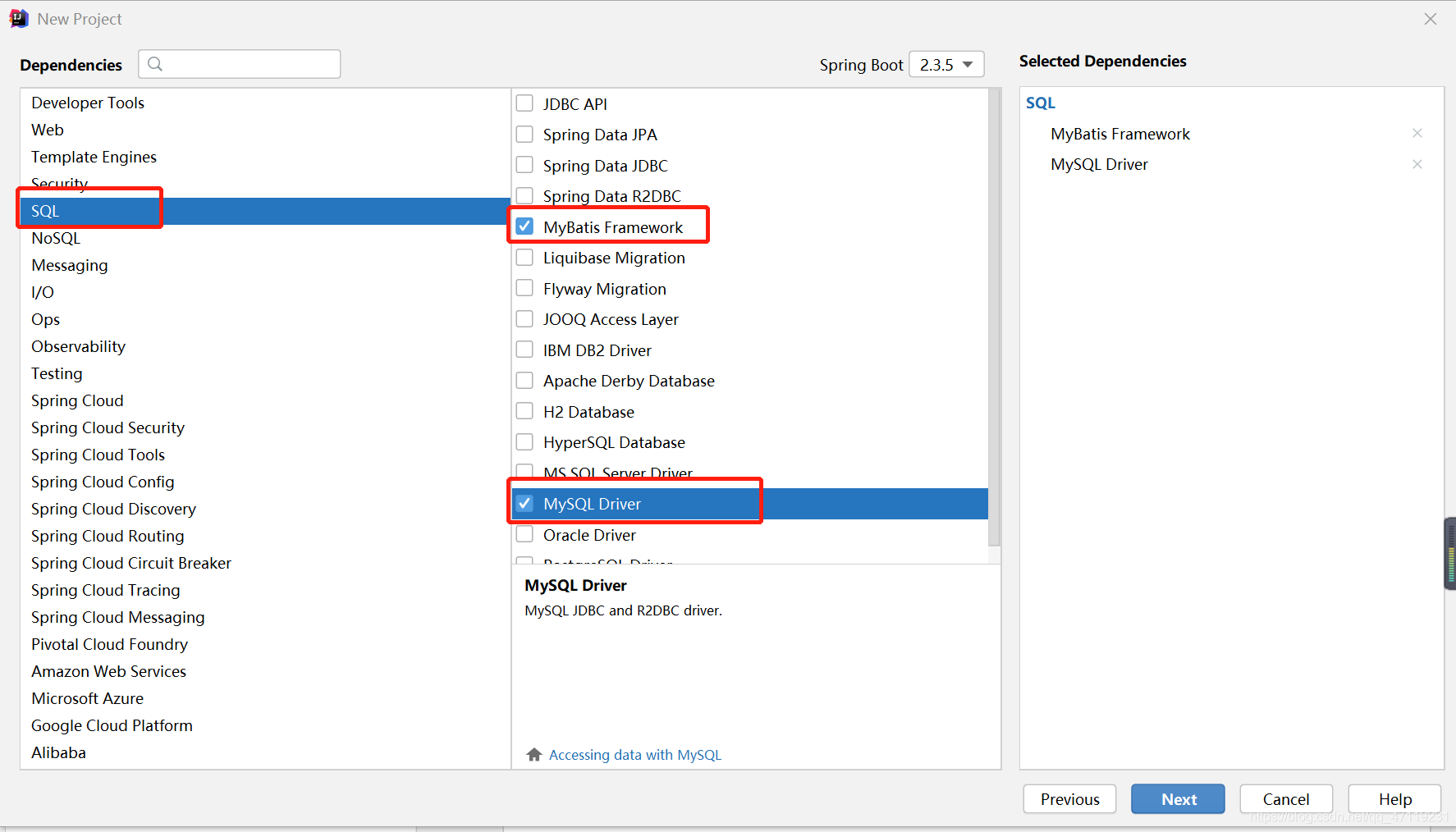Check H2 Database dependency
This screenshot has height=832, width=1456.
pyautogui.click(x=524, y=411)
